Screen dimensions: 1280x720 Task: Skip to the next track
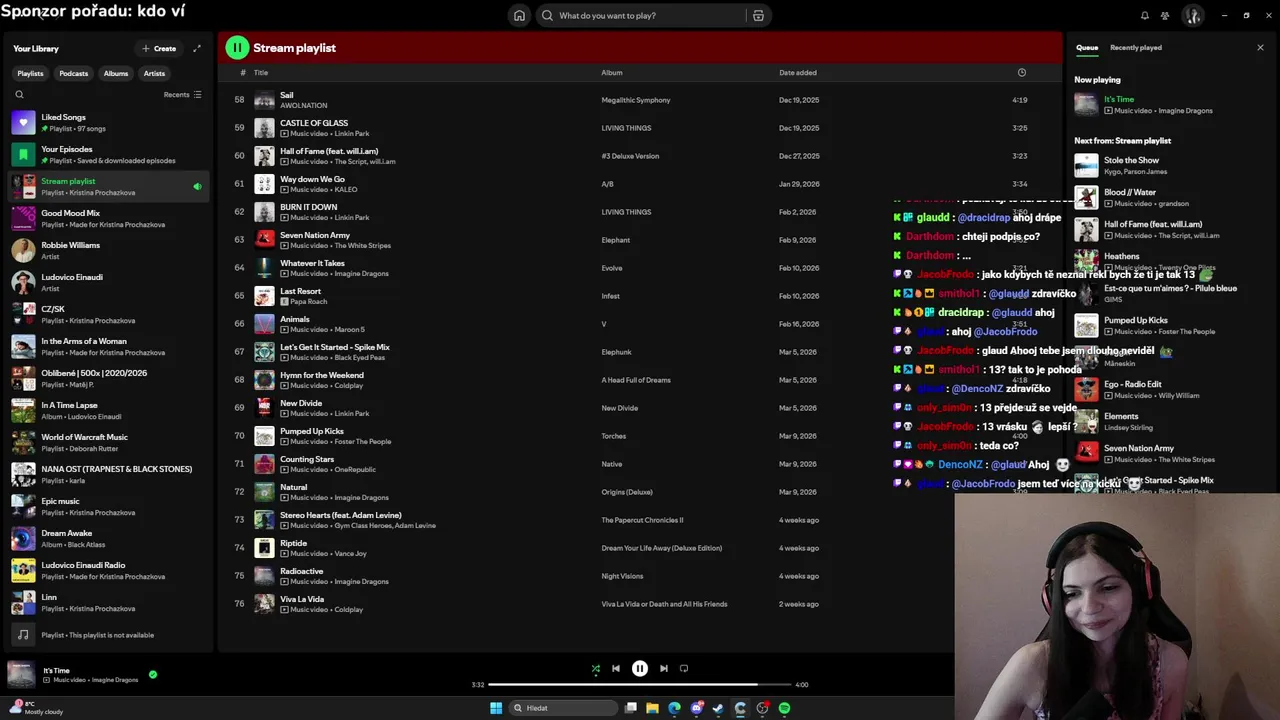[664, 668]
